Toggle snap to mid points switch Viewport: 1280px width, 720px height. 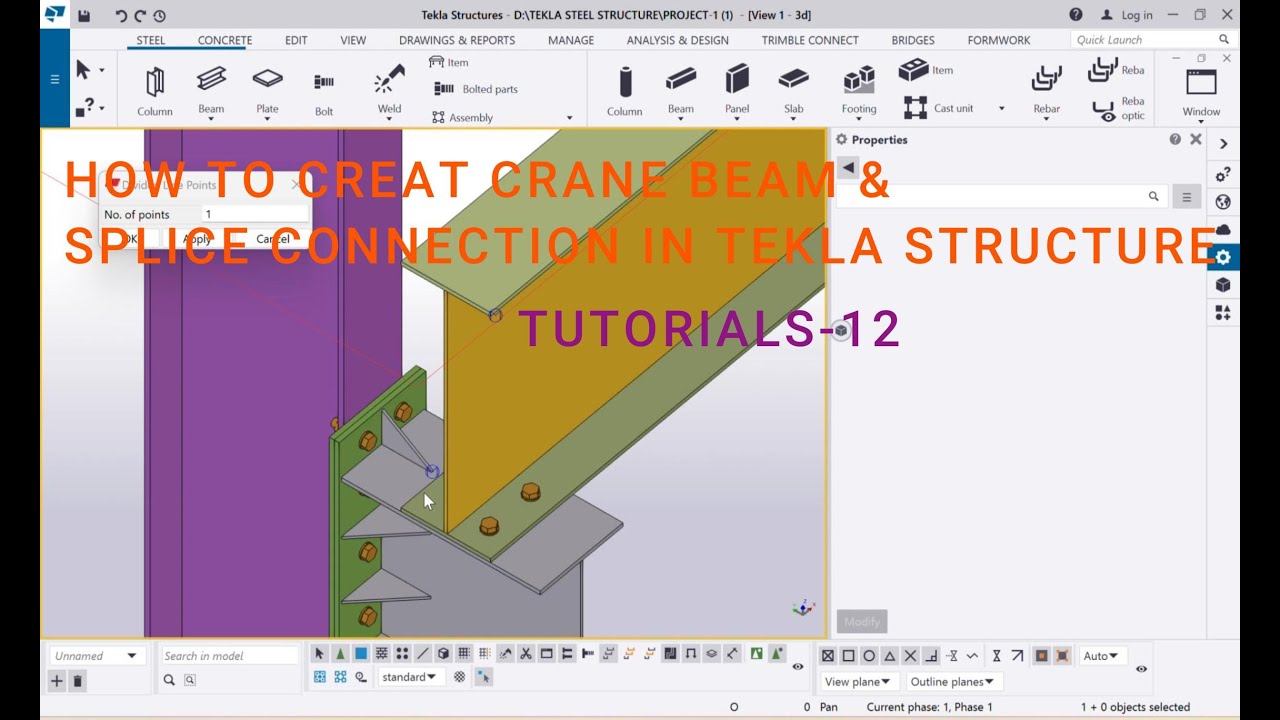890,656
